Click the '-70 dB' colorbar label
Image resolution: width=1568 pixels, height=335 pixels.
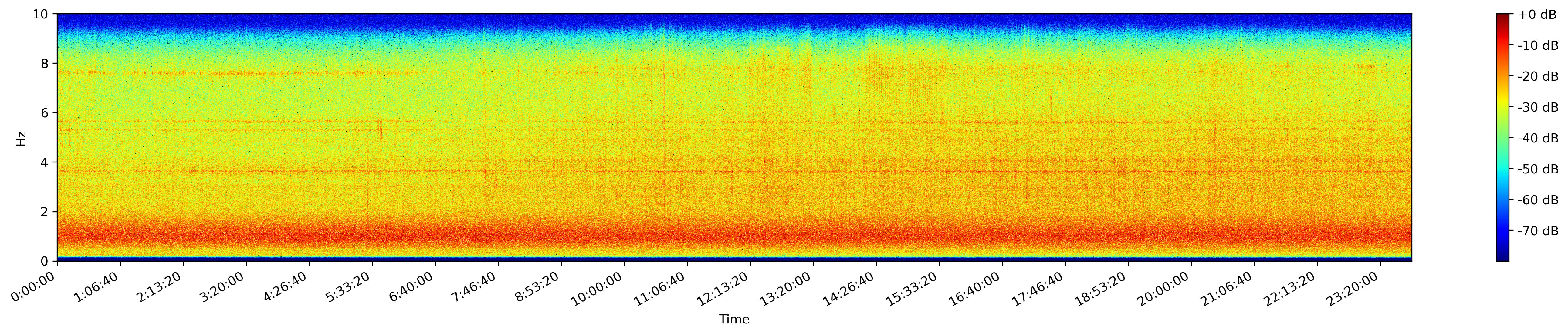click(1538, 232)
